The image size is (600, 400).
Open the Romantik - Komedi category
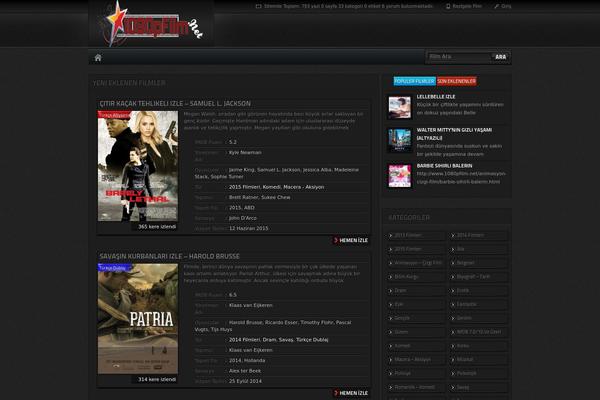point(416,387)
